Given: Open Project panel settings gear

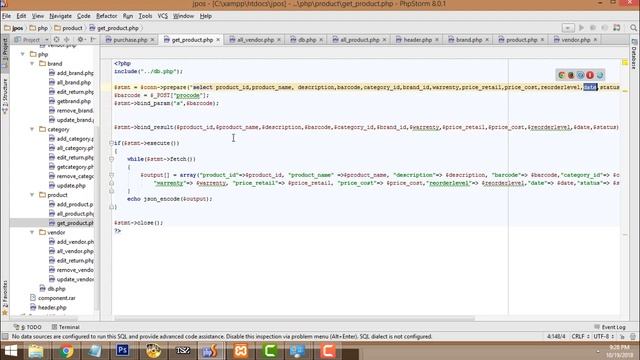Looking at the screenshot, I should [81, 40].
